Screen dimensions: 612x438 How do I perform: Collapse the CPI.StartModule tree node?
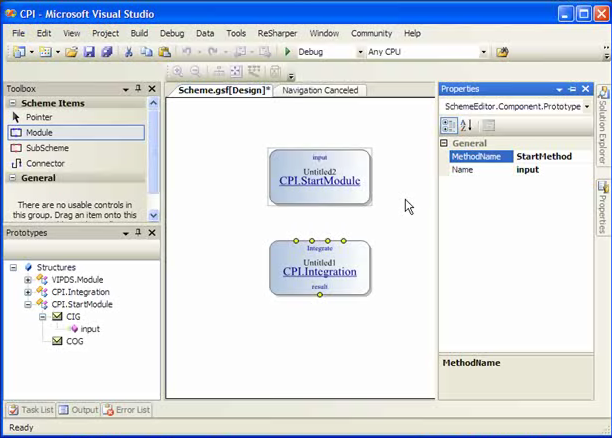pyautogui.click(x=28, y=304)
